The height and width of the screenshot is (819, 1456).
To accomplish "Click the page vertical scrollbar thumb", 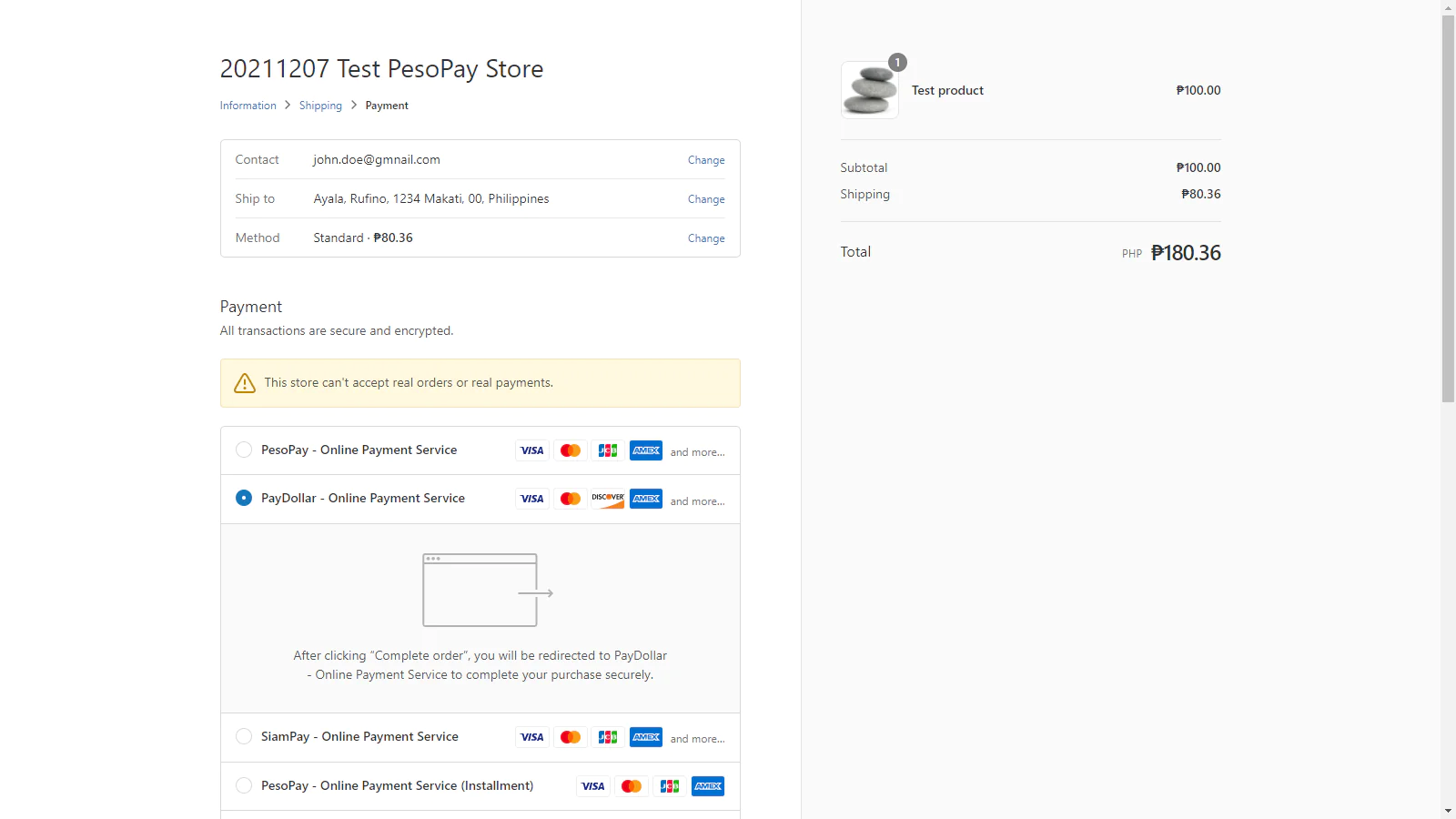I will 1448,207.
